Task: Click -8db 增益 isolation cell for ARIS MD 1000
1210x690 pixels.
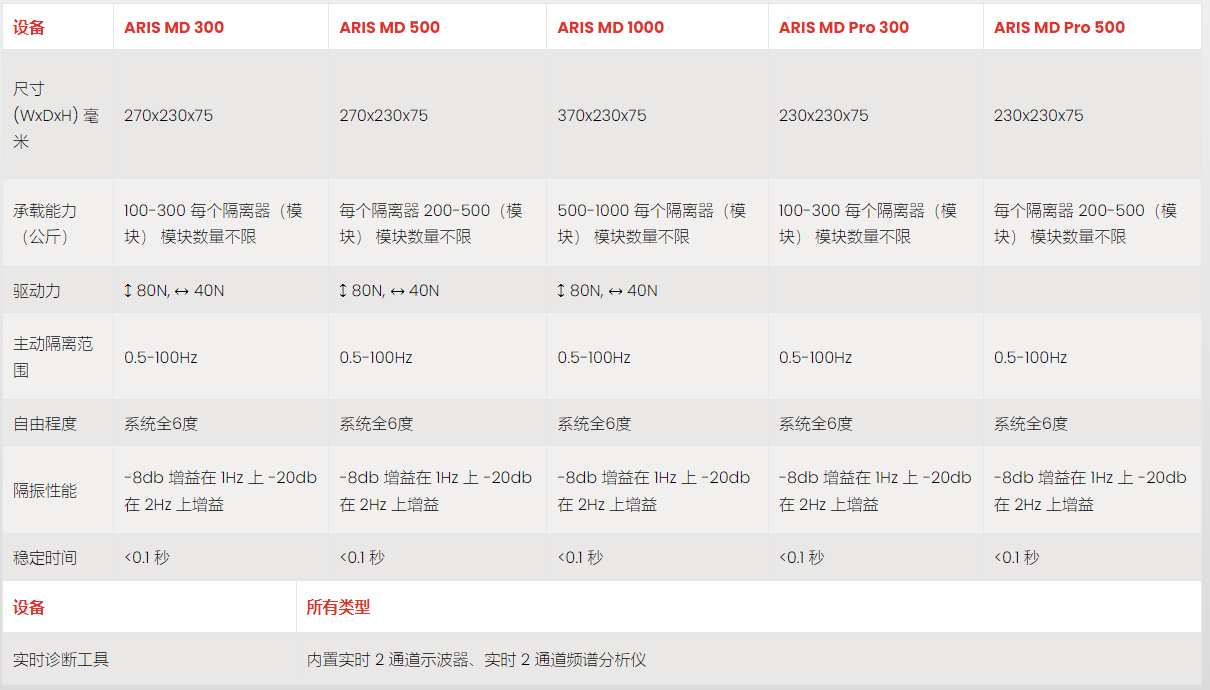Action: pos(654,491)
